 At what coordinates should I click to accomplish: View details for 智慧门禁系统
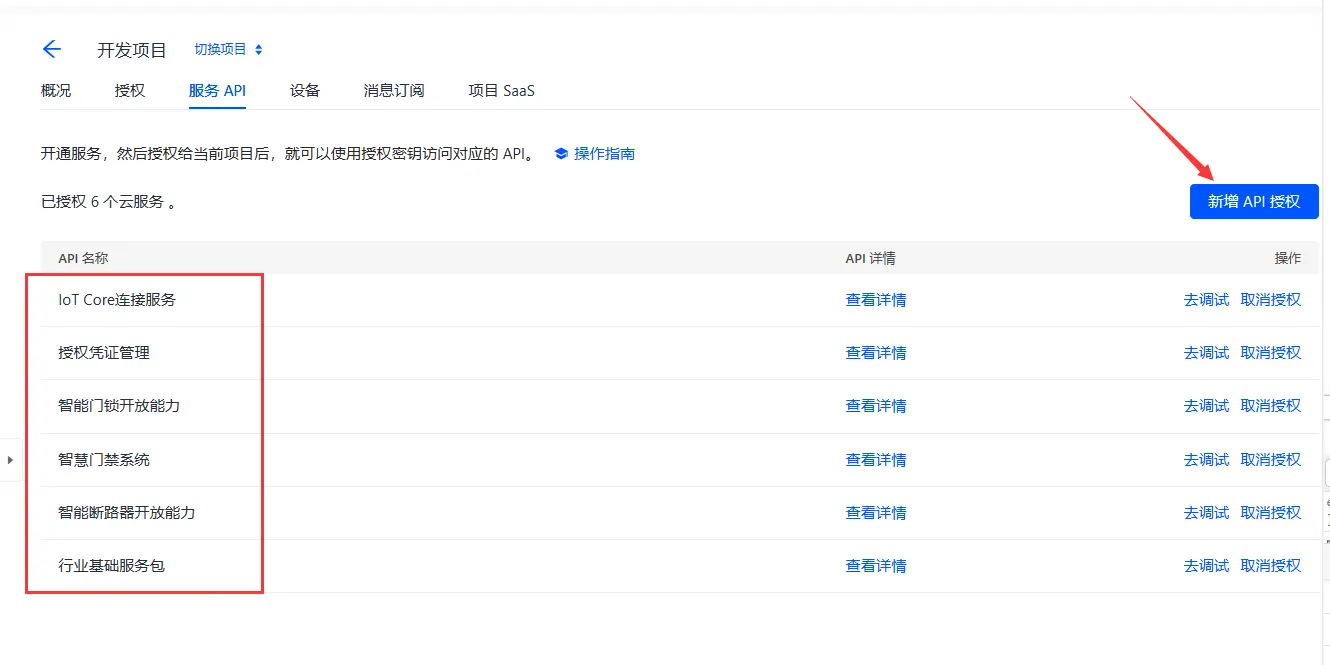tap(876, 459)
